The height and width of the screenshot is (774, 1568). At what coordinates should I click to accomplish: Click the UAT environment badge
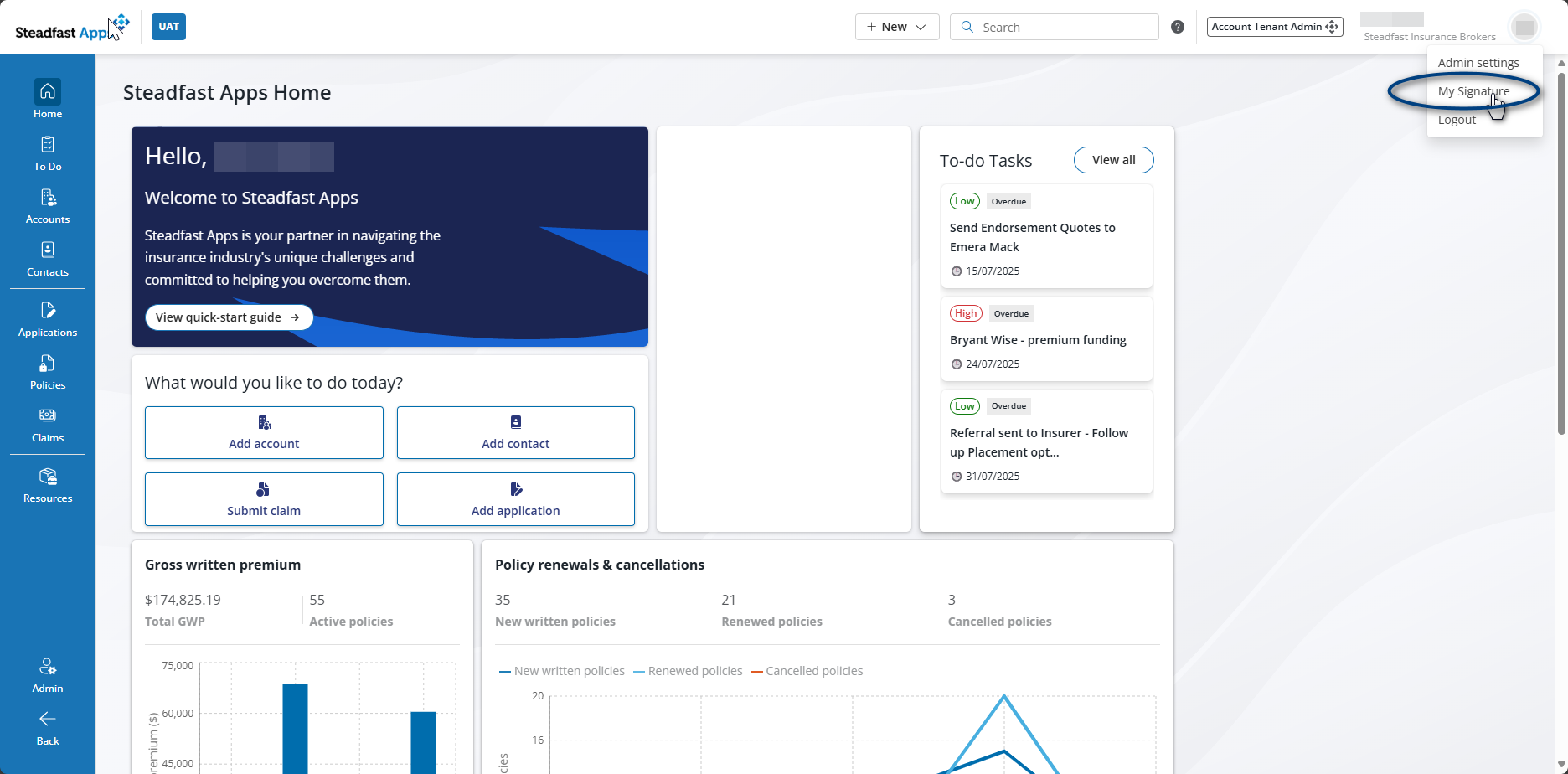pos(168,27)
